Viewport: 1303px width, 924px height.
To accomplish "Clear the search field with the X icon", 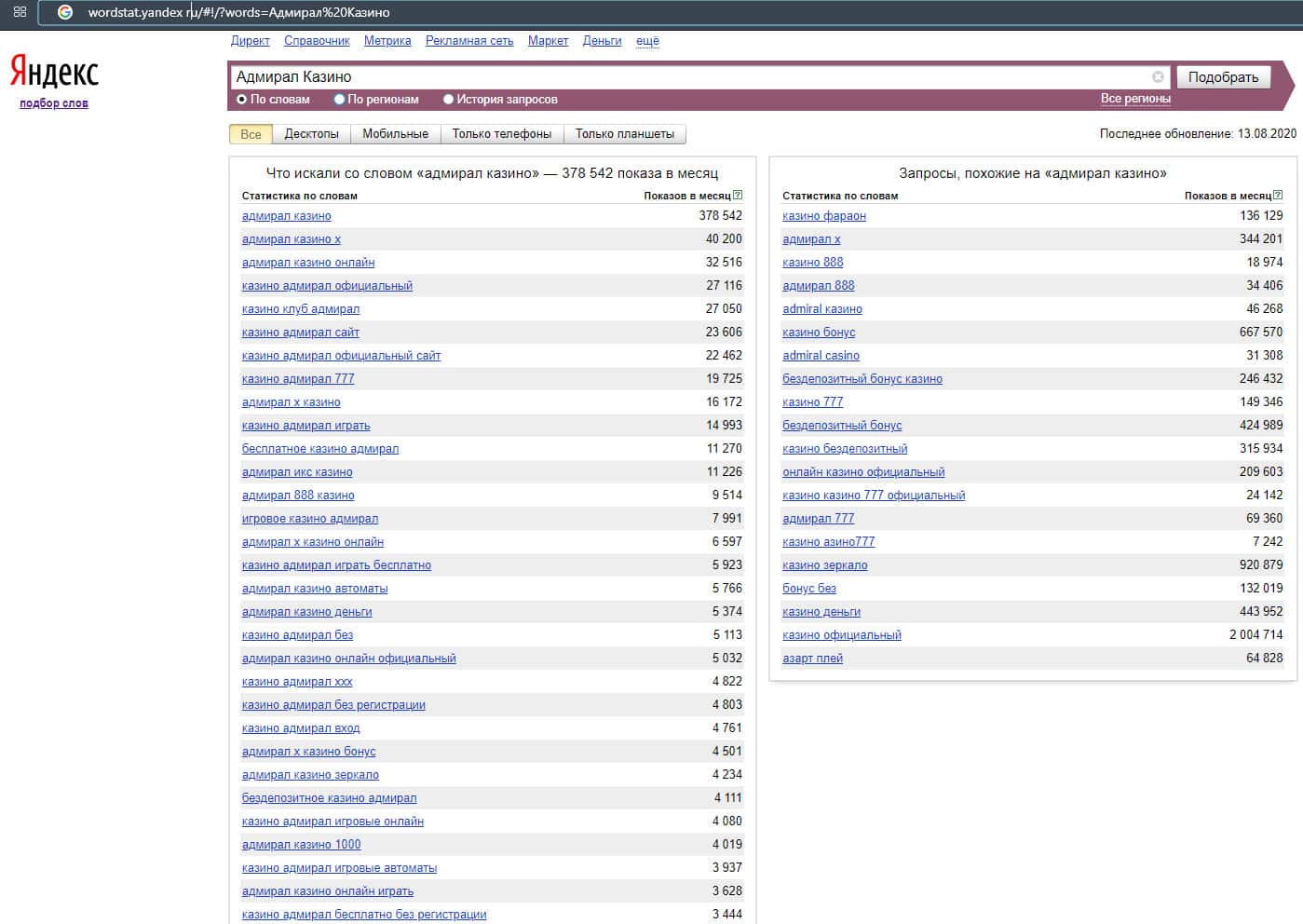I will click(x=1158, y=77).
